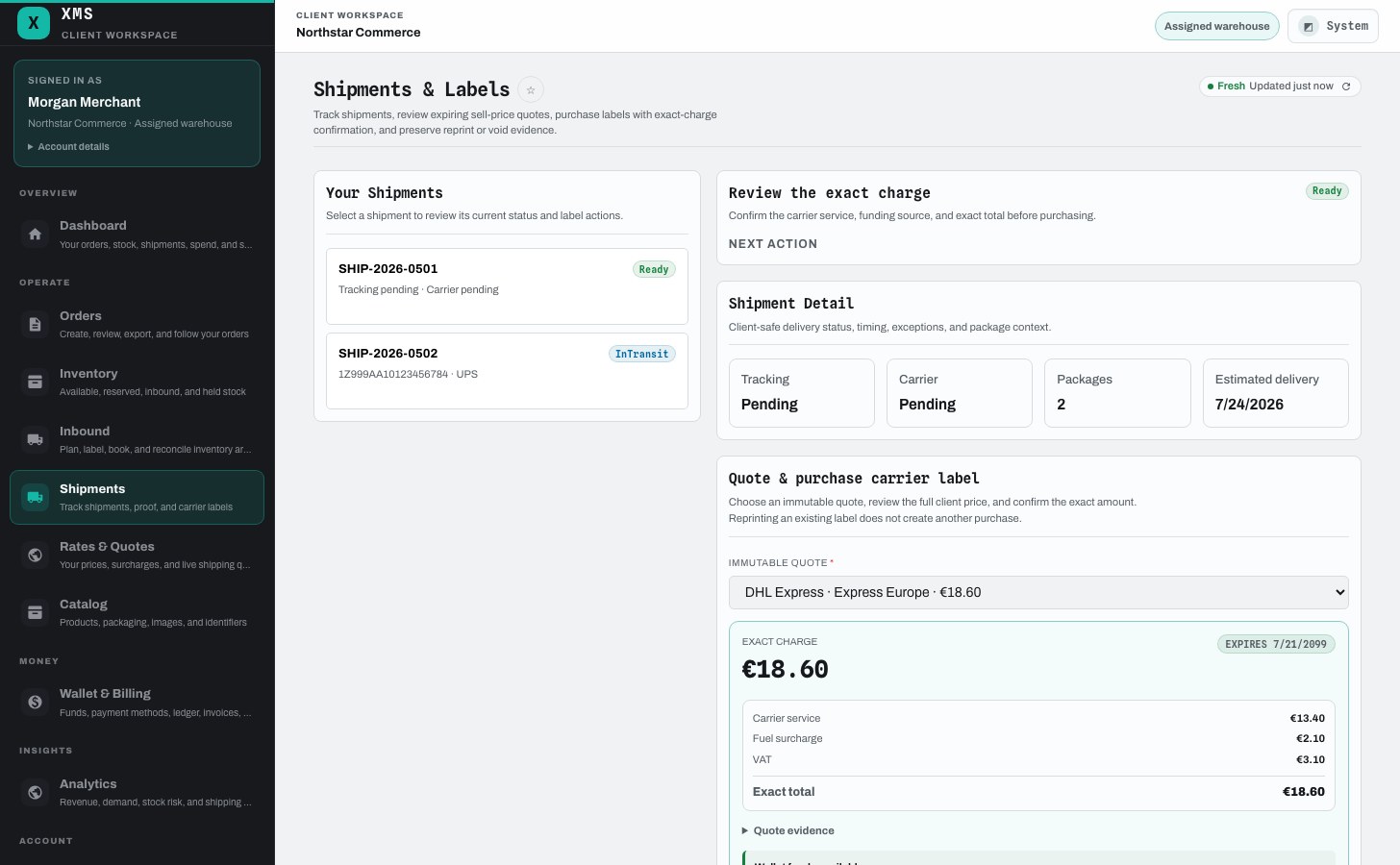Viewport: 1400px width, 865px height.
Task: Navigate to Inbound
Action: (x=137, y=439)
